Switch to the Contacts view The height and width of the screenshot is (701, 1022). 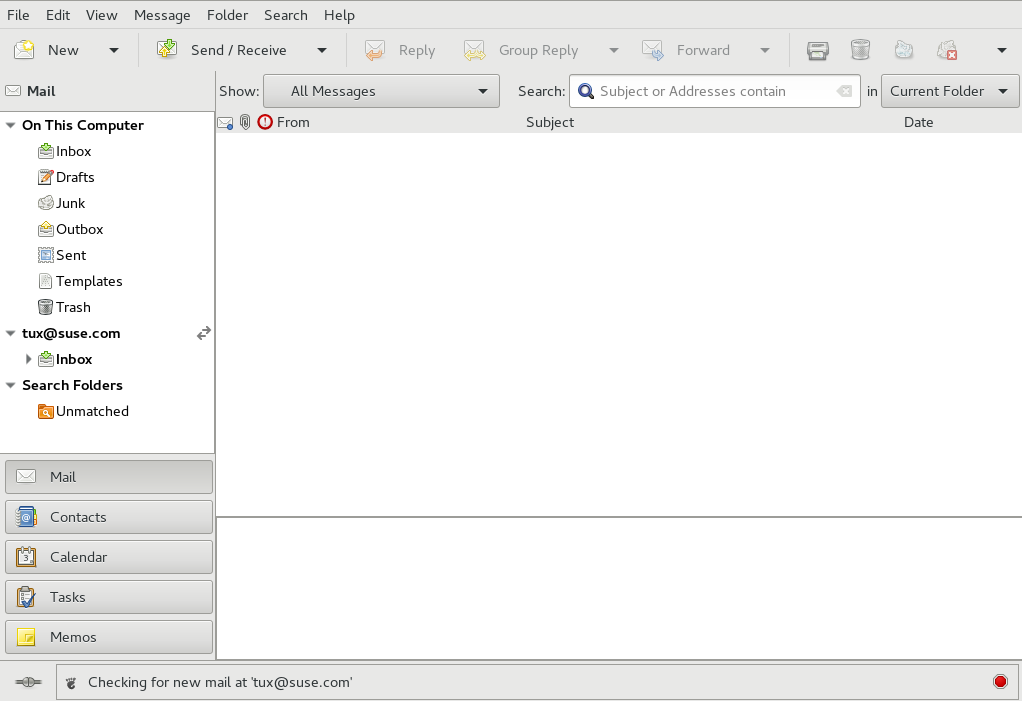tap(109, 517)
